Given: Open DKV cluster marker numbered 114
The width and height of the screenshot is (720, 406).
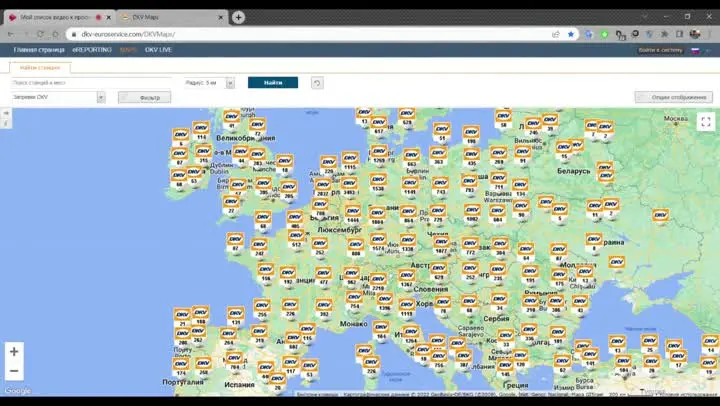Looking at the screenshot, I should pyautogui.click(x=201, y=132).
